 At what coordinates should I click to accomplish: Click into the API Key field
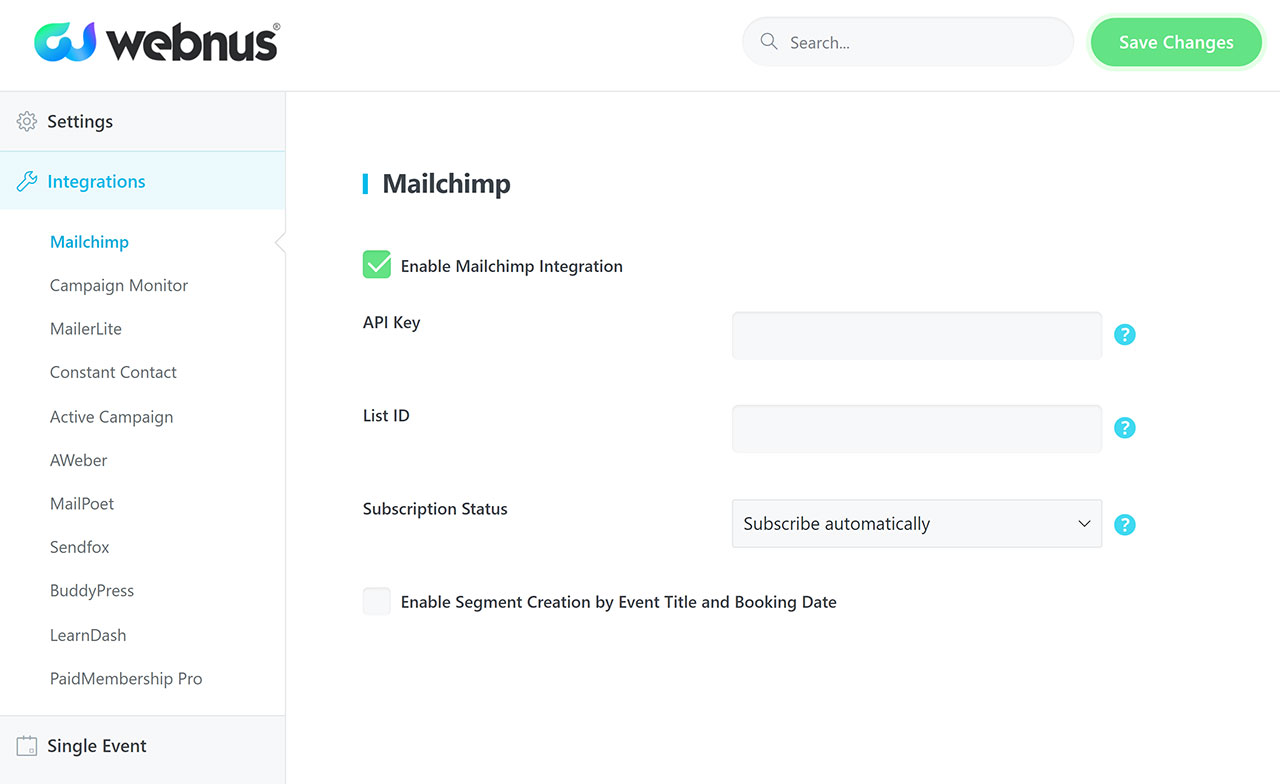click(x=917, y=335)
